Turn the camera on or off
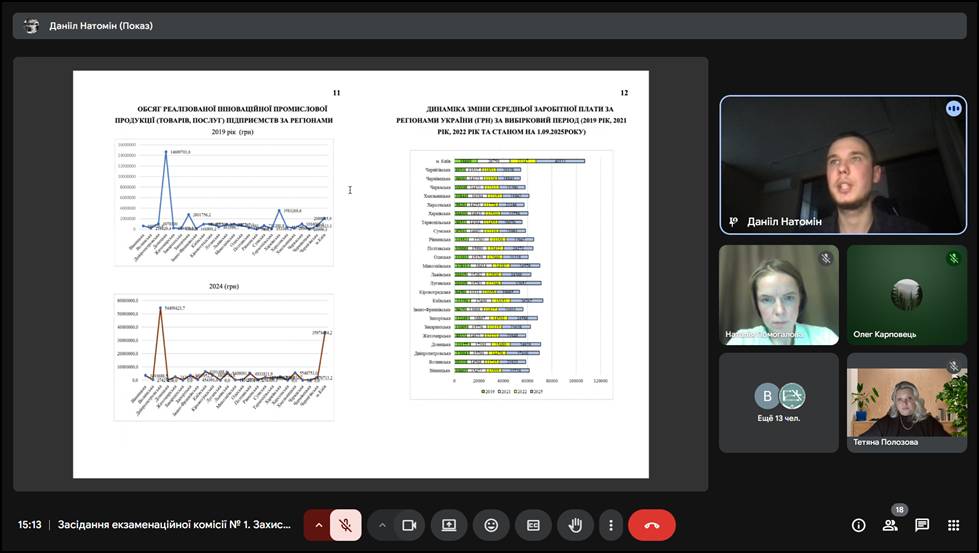This screenshot has height=553, width=979. (x=409, y=525)
